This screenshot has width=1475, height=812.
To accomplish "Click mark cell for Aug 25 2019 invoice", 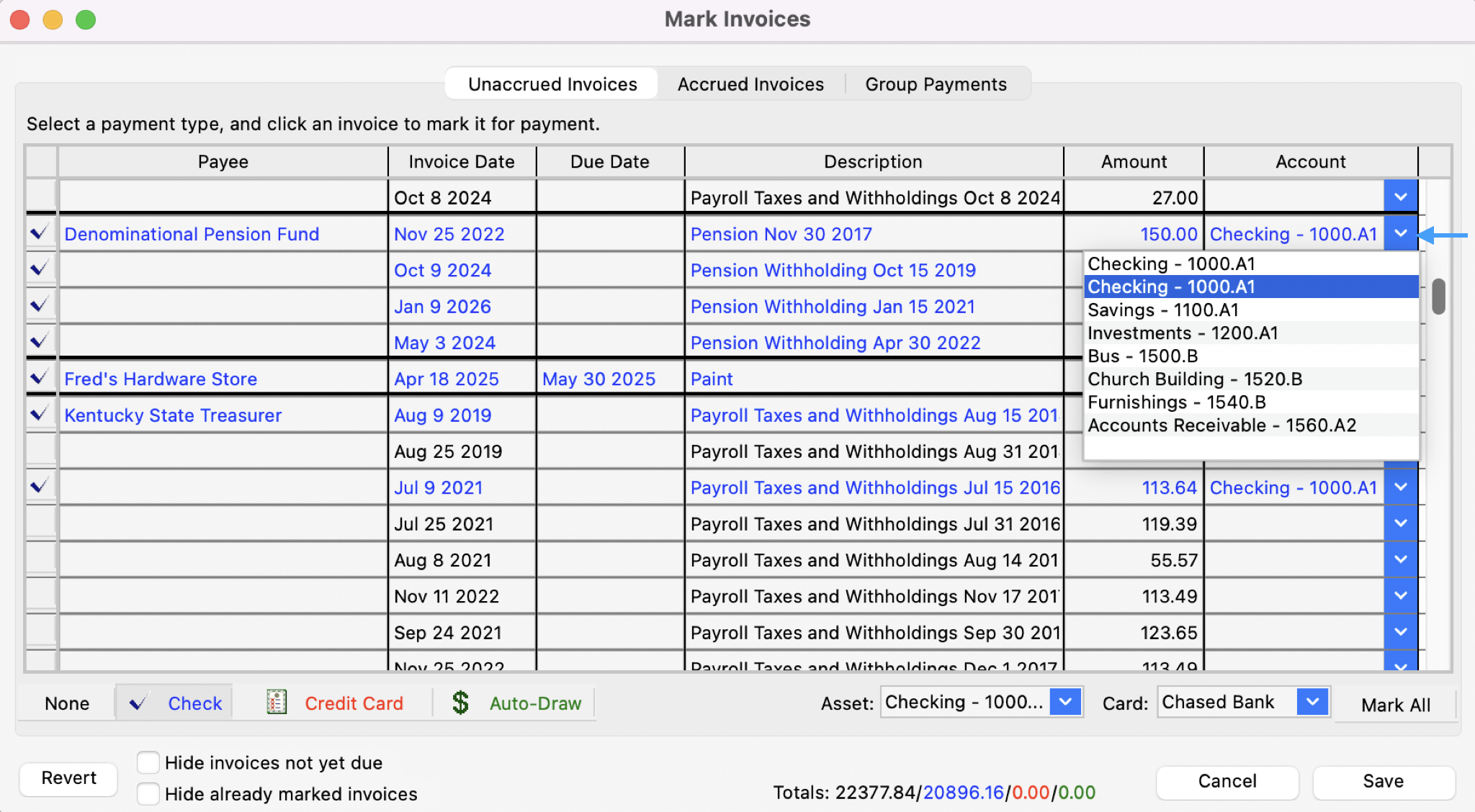I will click(40, 451).
